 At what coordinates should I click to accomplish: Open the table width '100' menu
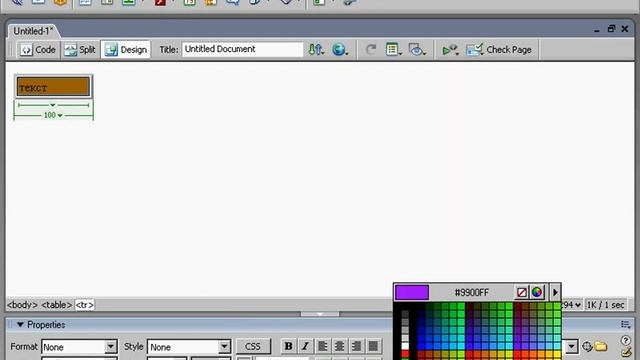coord(53,116)
